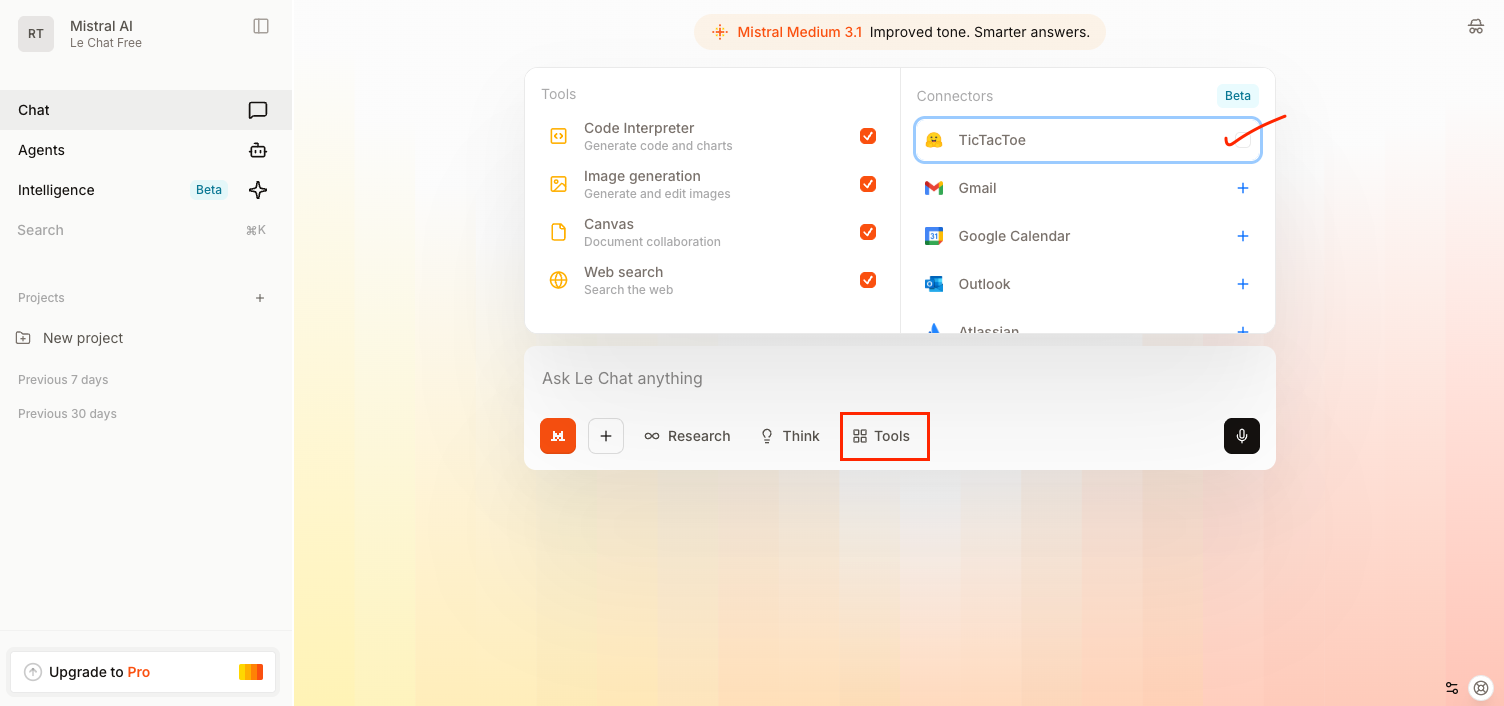Open the help lifebuoy icon
This screenshot has height=706, width=1504.
[1481, 688]
